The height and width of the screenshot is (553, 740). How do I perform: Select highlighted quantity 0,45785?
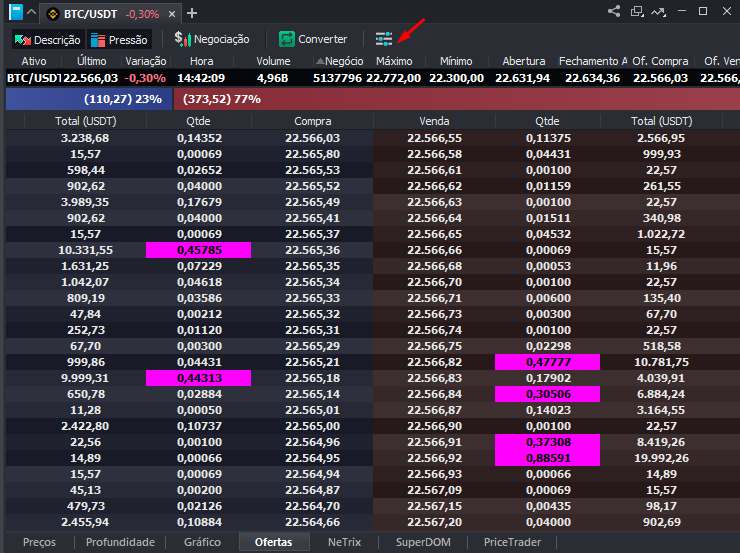(x=199, y=250)
